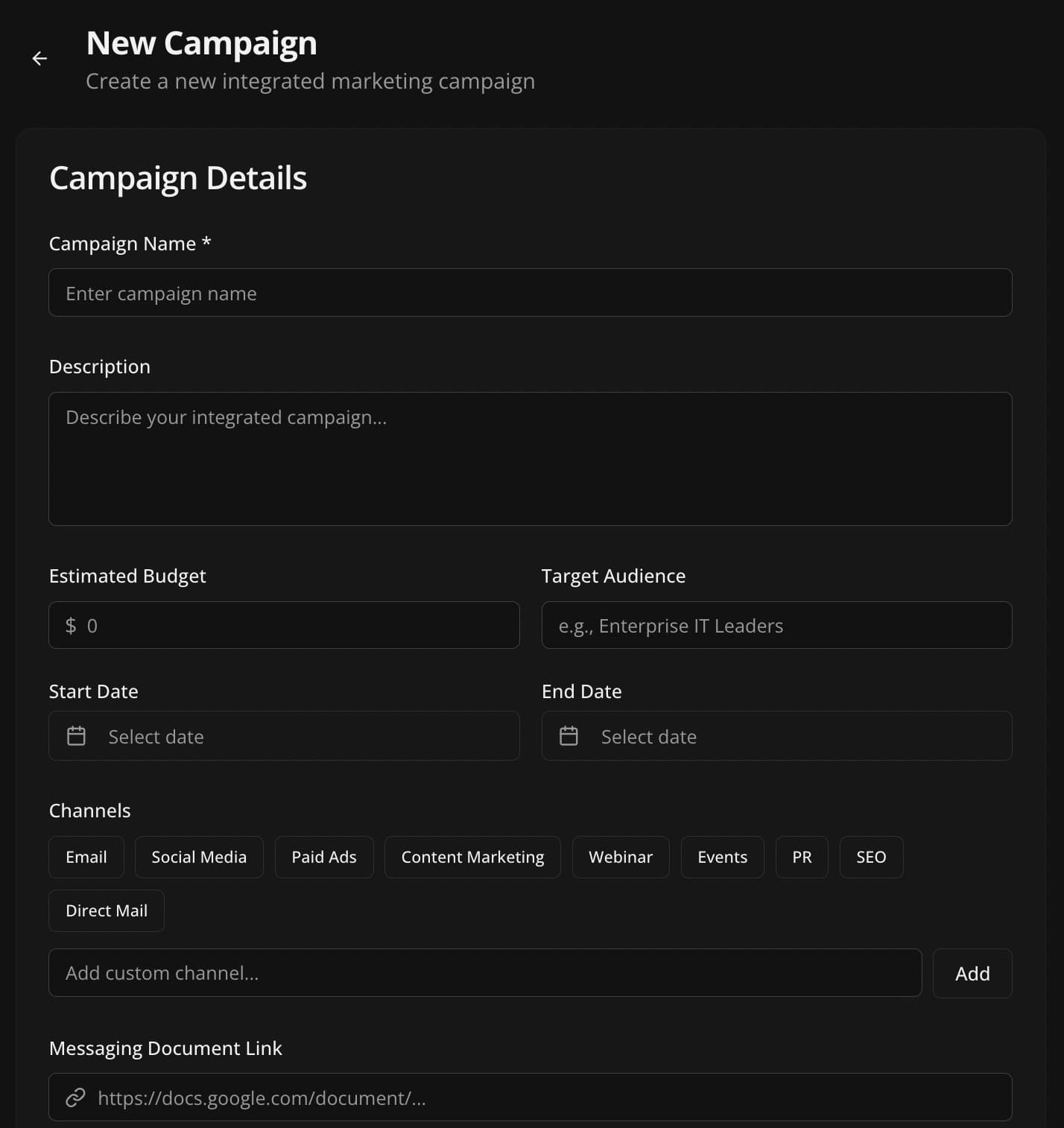Click the Target Audience input field
Viewport: 1064px width, 1128px height.
pyautogui.click(x=777, y=625)
